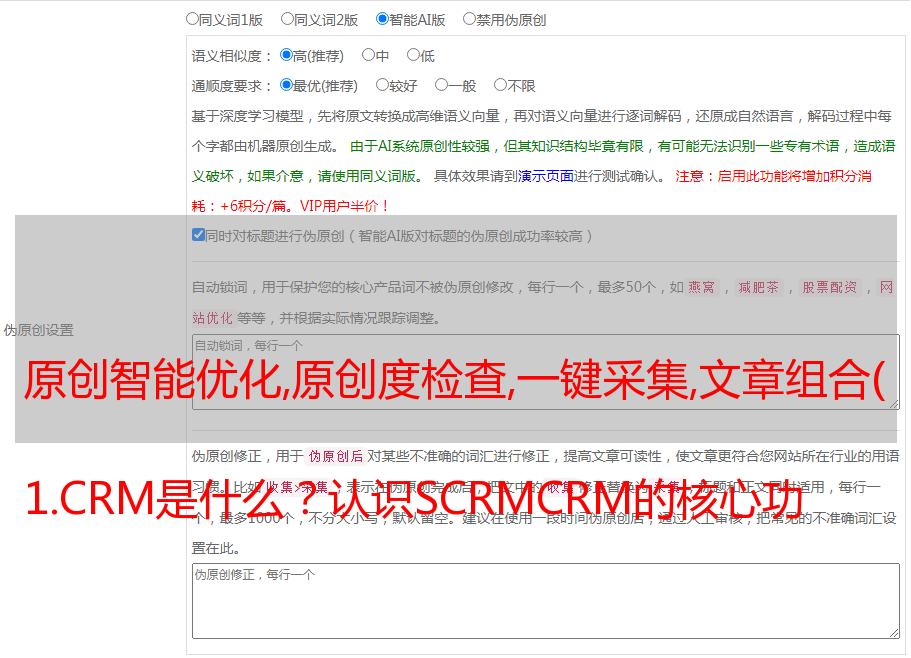
Task: Click the 伪原创后 highlighted term
Action: [336, 456]
